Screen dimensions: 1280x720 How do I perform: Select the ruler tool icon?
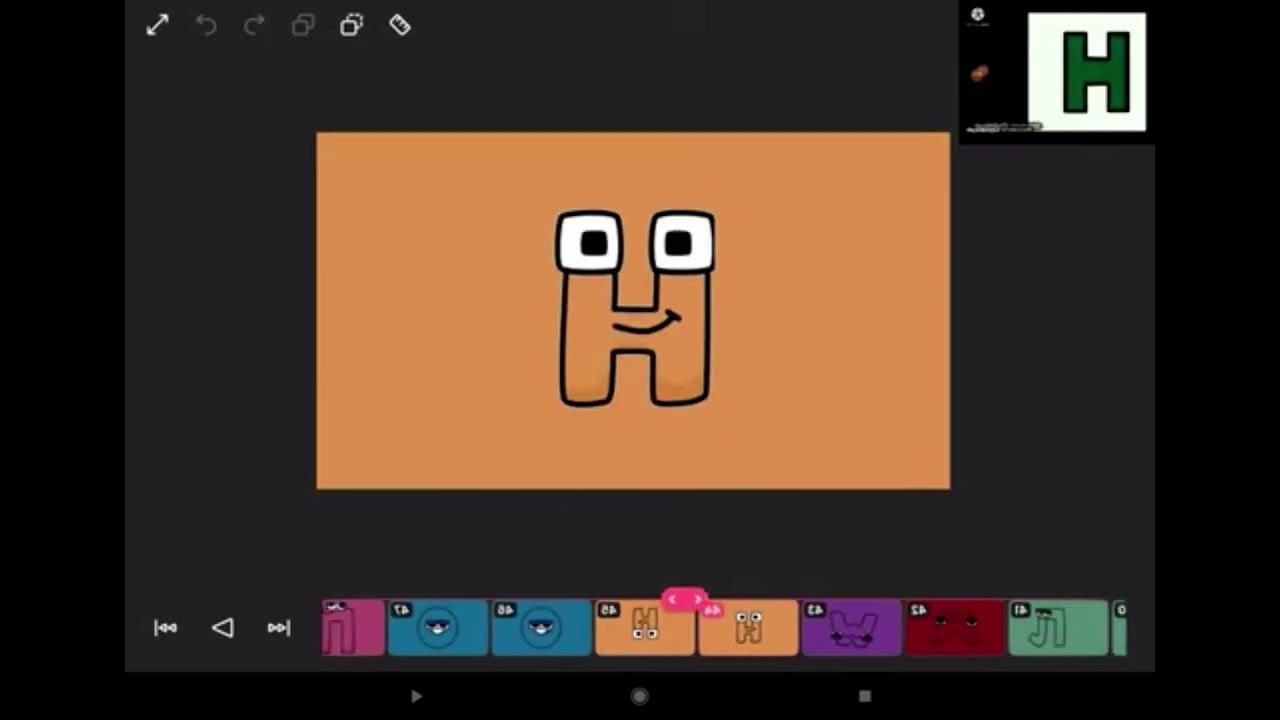pyautogui.click(x=400, y=26)
